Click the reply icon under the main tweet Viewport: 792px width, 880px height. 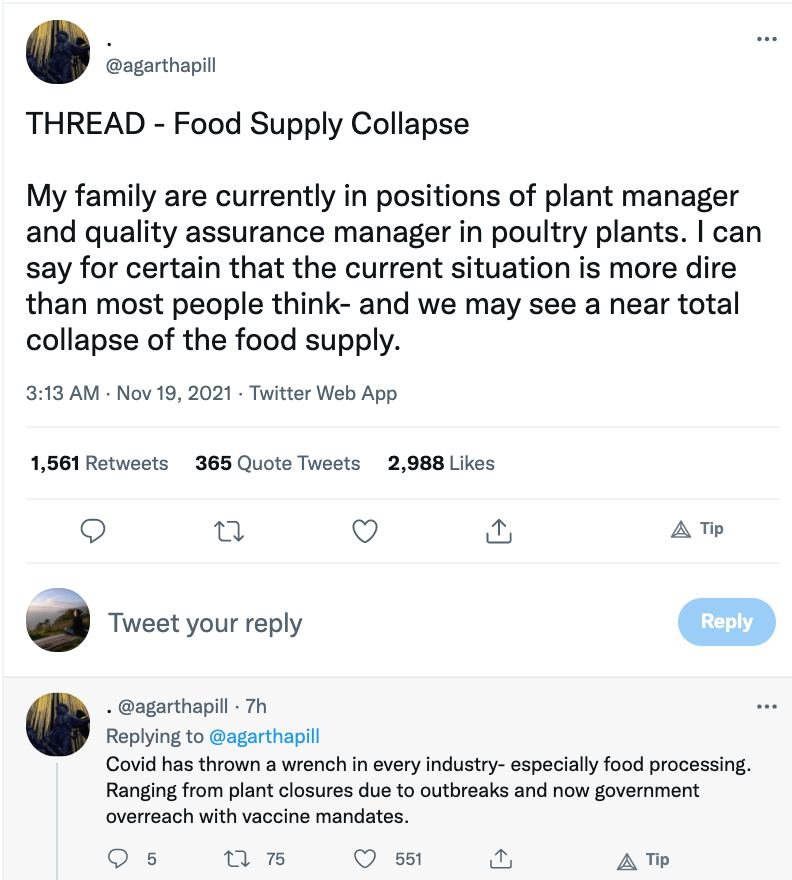click(x=93, y=530)
